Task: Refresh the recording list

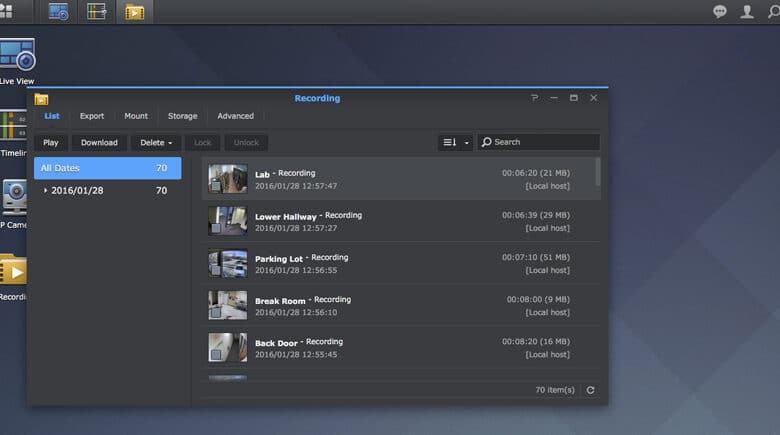Action: 590,390
